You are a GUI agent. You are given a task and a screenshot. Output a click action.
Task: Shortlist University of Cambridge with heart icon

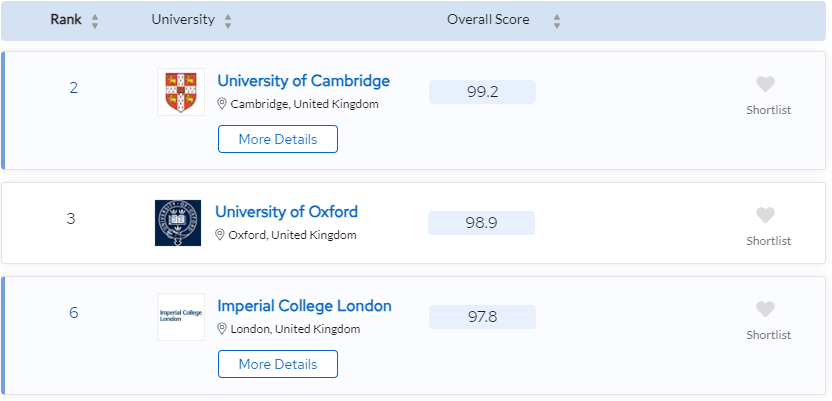[x=766, y=85]
